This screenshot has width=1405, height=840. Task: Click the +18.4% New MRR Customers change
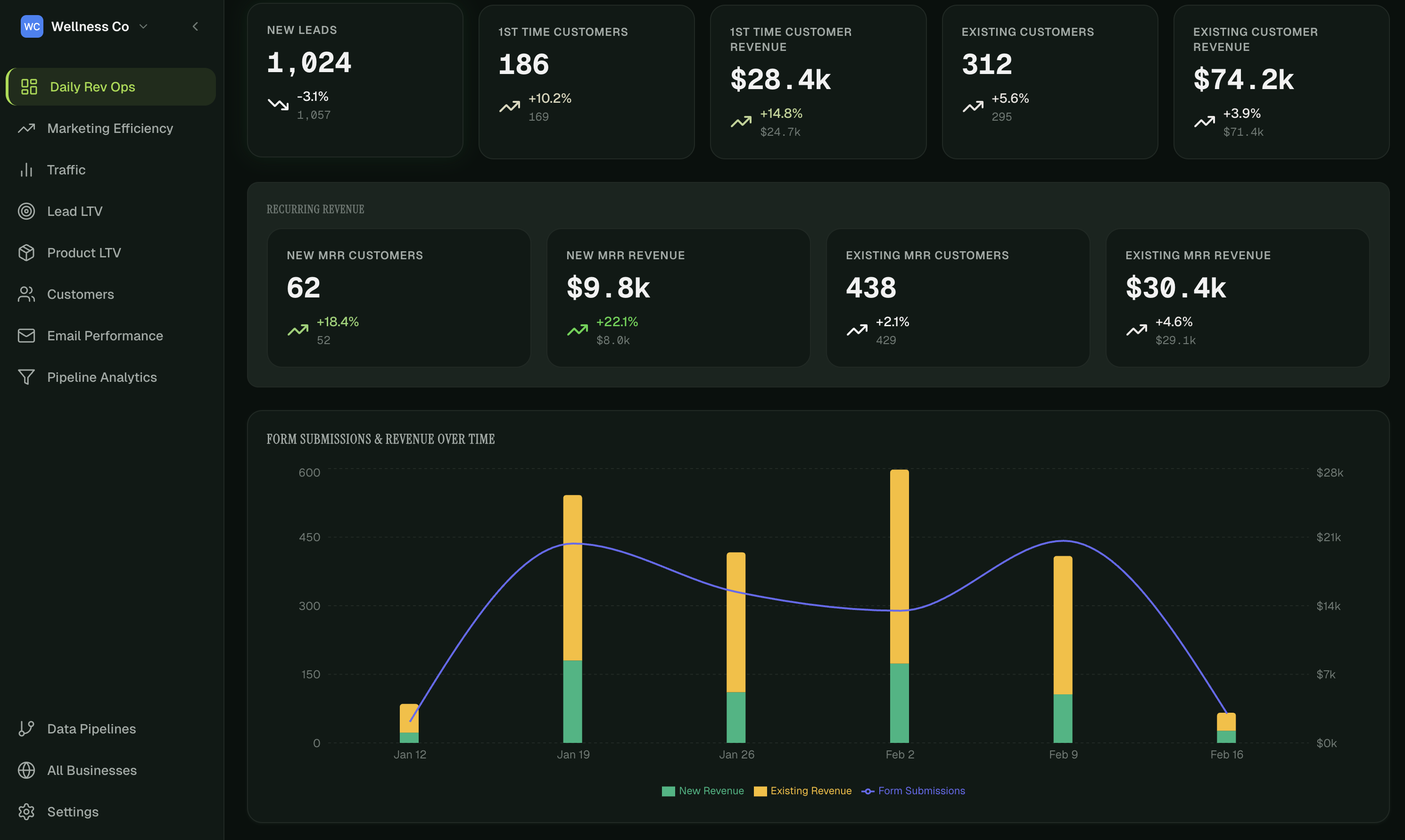[338, 322]
